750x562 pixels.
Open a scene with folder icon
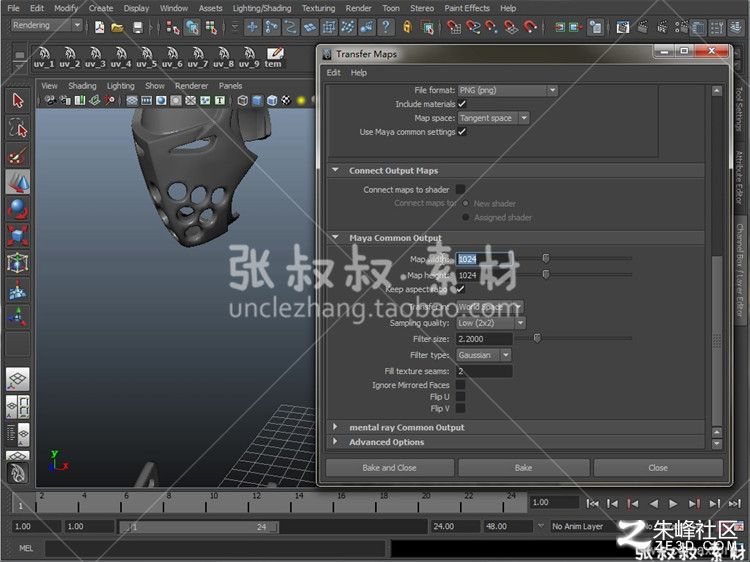coord(117,27)
